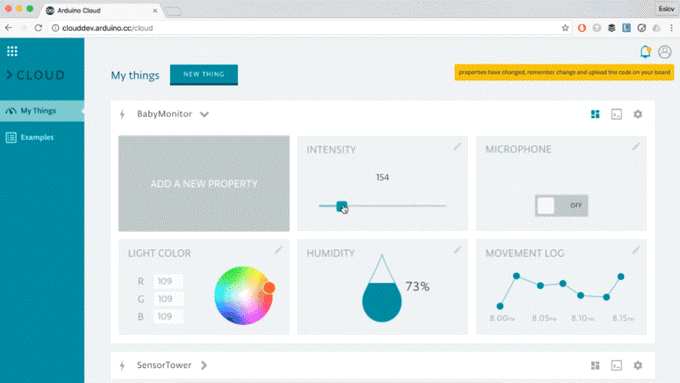Screen dimensions: 680x383
Task: Open BabyMonitor settings gear
Action: (x=638, y=114)
